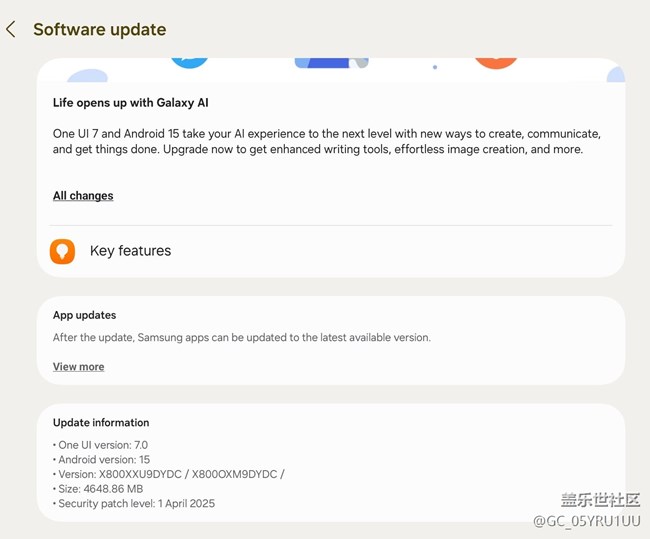This screenshot has width=650, height=539.
Task: Select the X800XXU9DYDC version line
Action: click(171, 474)
